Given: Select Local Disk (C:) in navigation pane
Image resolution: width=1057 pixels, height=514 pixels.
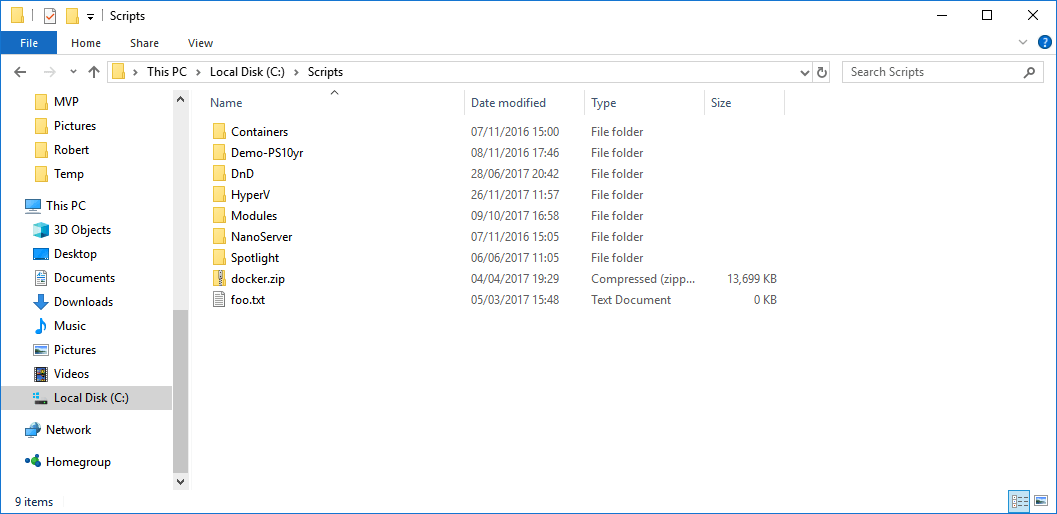Looking at the screenshot, I should pos(86,398).
